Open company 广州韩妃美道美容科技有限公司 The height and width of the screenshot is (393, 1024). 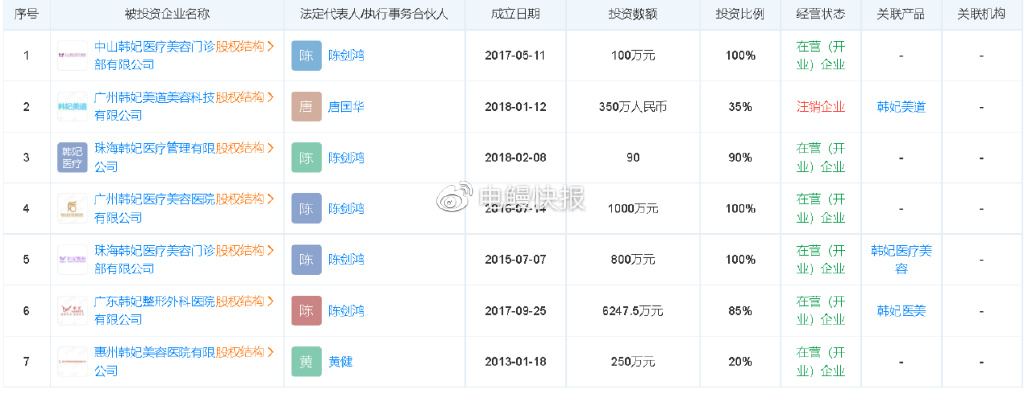[155, 106]
